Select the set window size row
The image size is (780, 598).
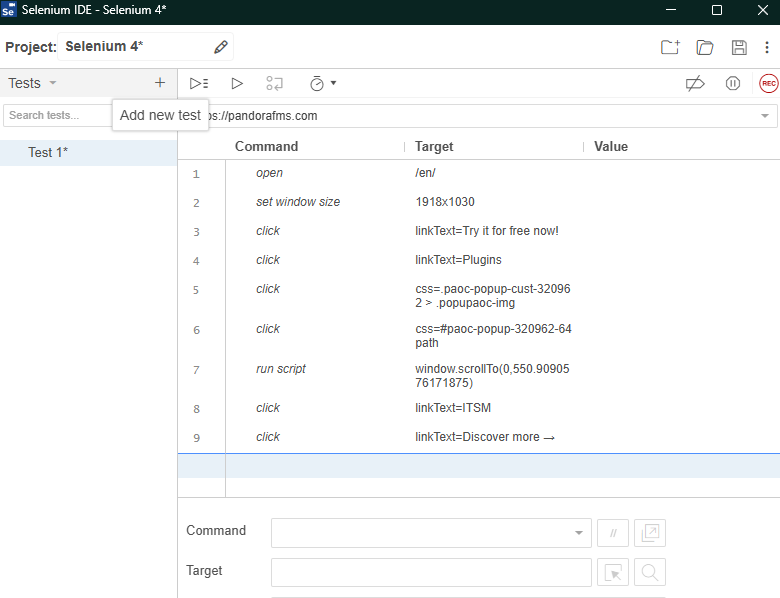(x=479, y=202)
